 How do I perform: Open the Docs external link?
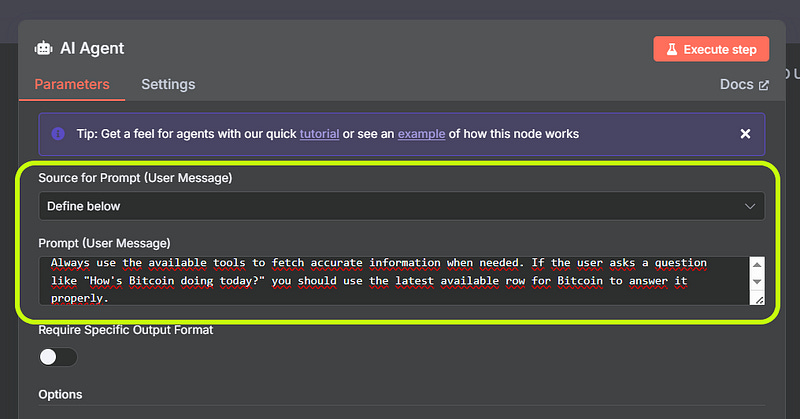pyautogui.click(x=744, y=84)
